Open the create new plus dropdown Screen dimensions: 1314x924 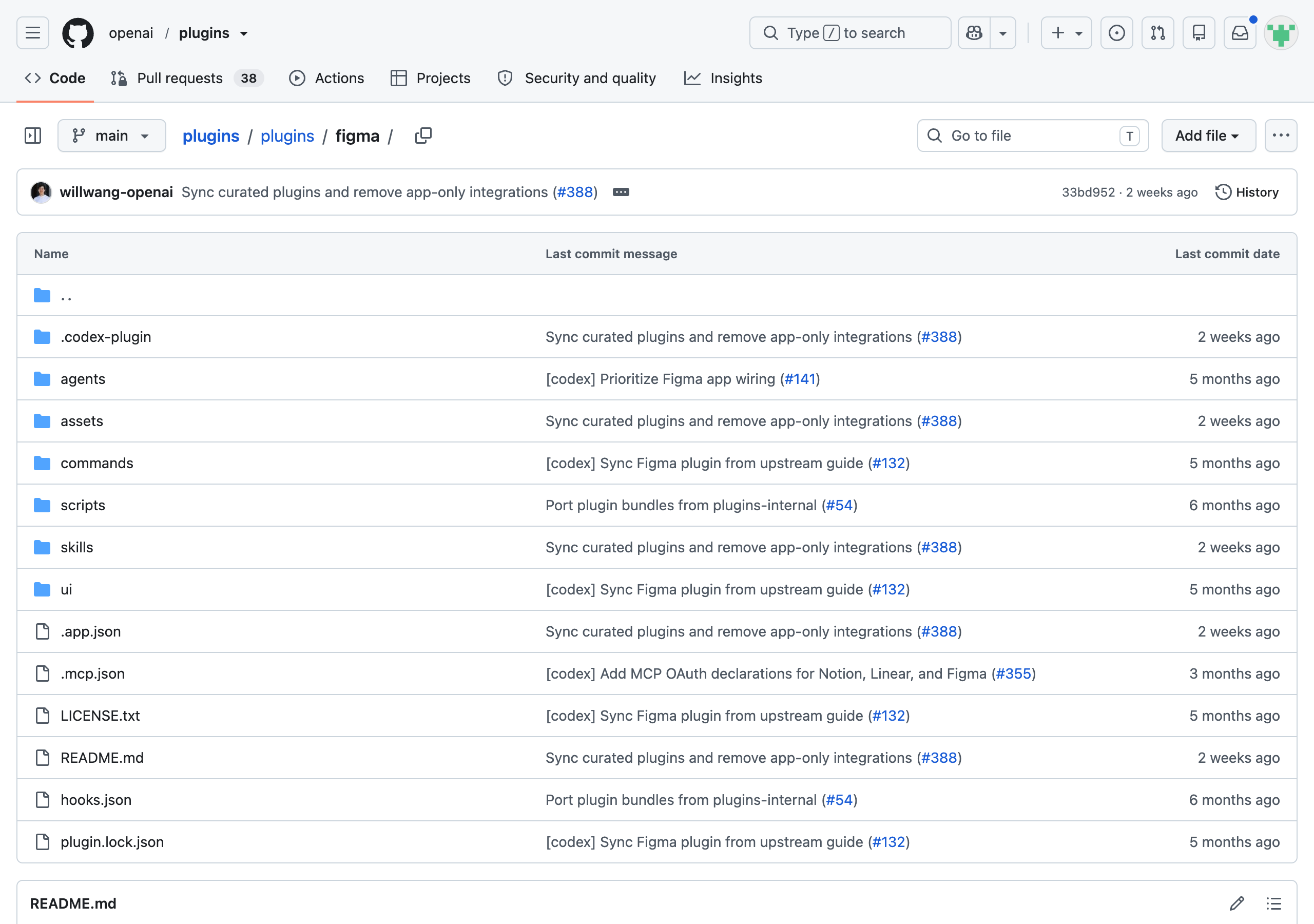(x=1066, y=33)
